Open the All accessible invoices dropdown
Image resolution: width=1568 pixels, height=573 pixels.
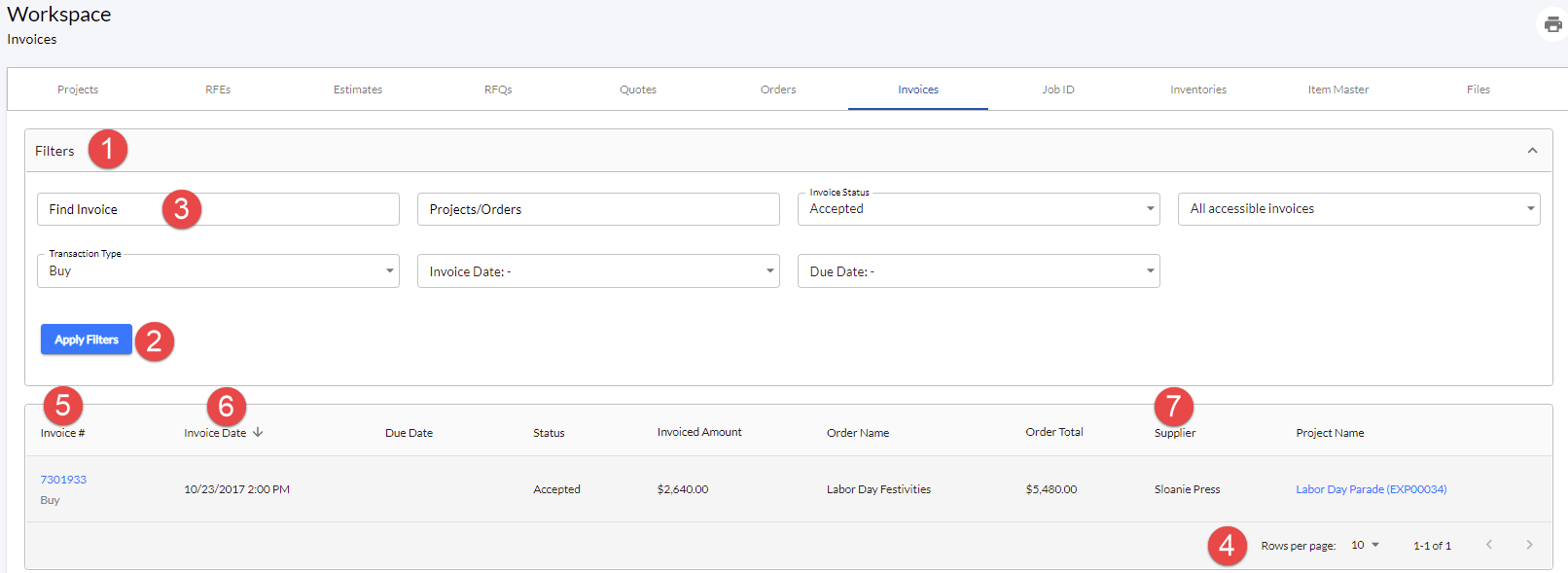[1359, 209]
